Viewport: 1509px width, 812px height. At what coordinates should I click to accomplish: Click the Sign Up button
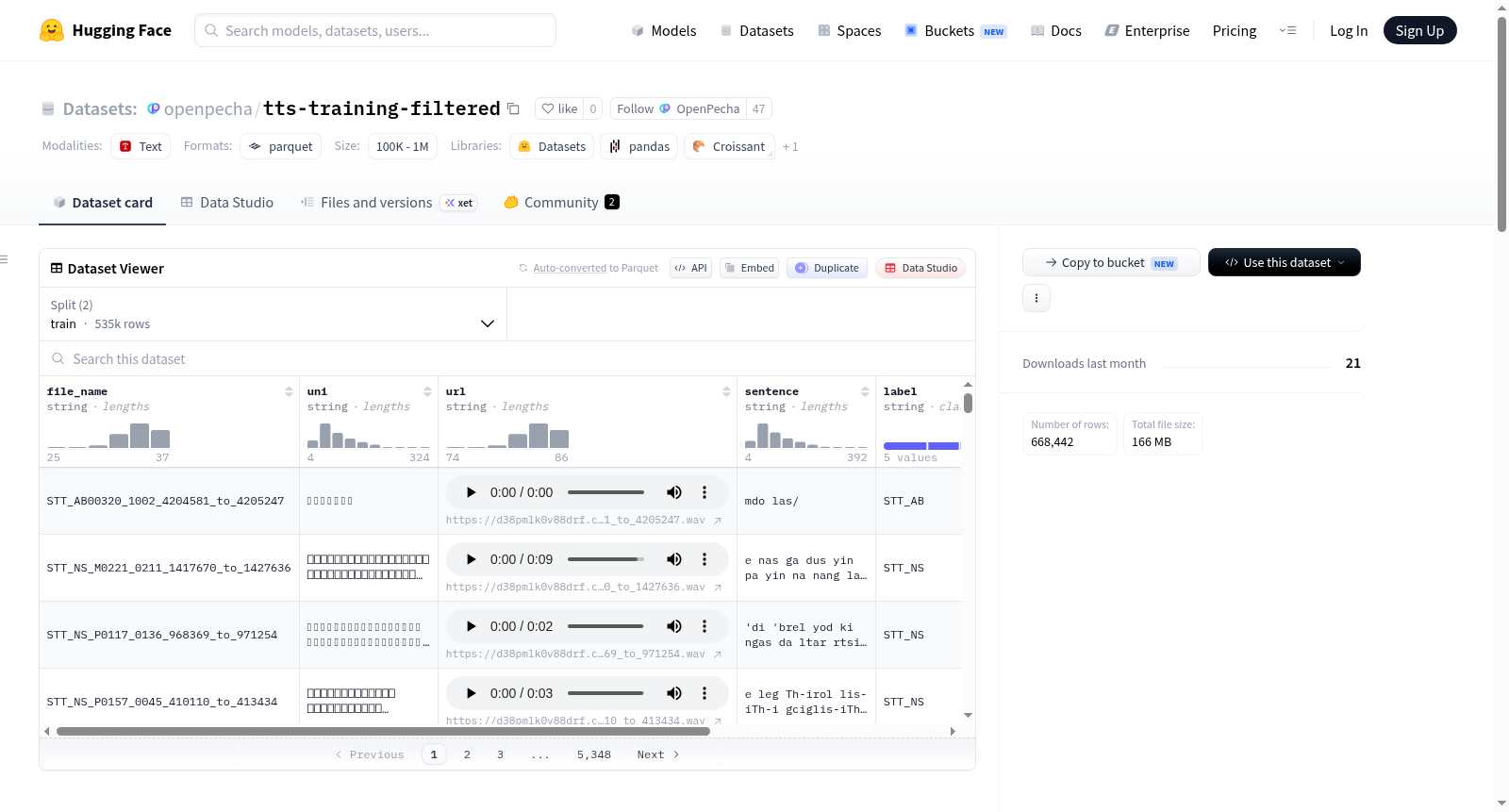pos(1419,31)
